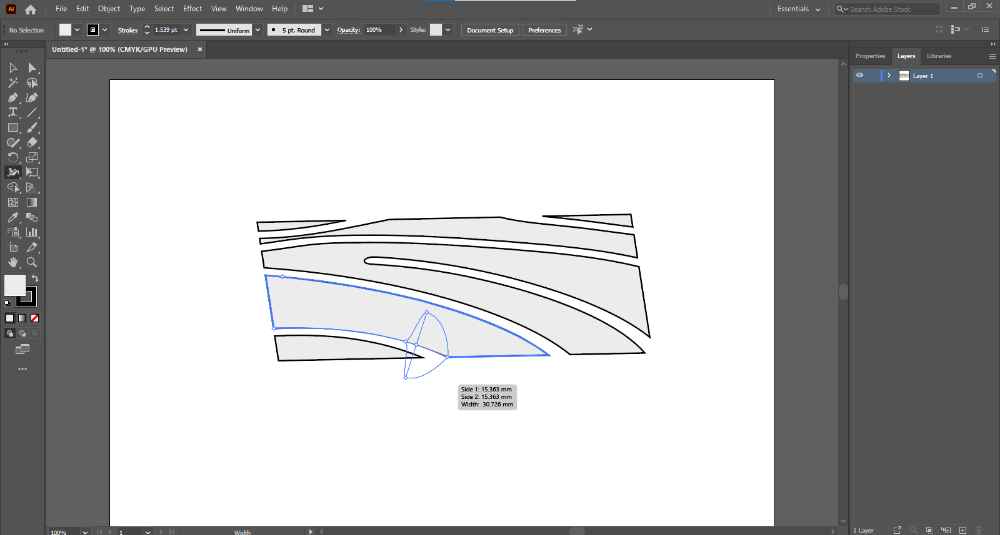Select the Zoom tool

pyautogui.click(x=32, y=262)
